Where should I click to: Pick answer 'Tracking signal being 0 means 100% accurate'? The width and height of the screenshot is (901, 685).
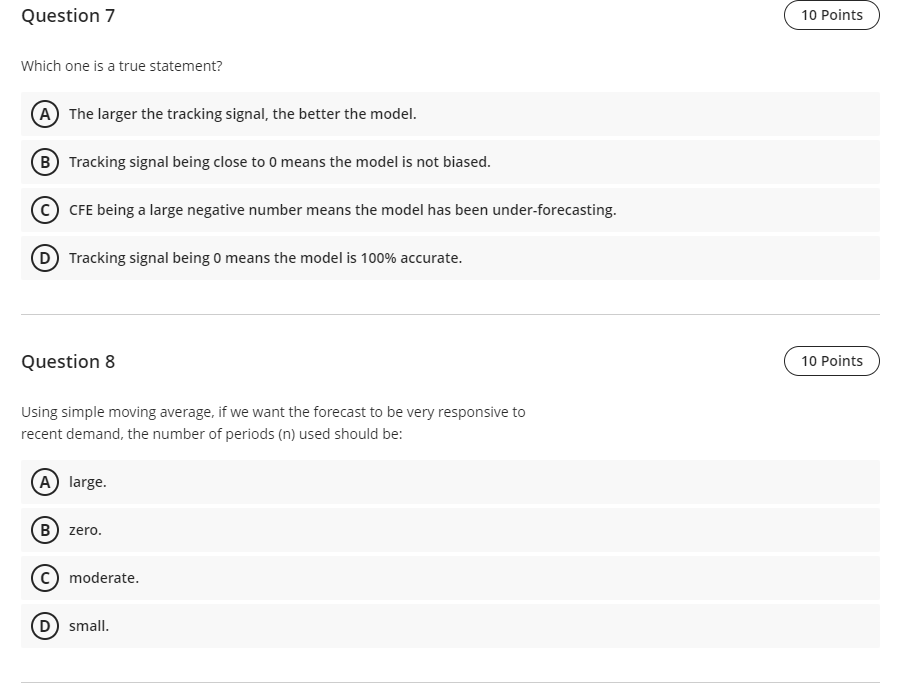pyautogui.click(x=265, y=258)
